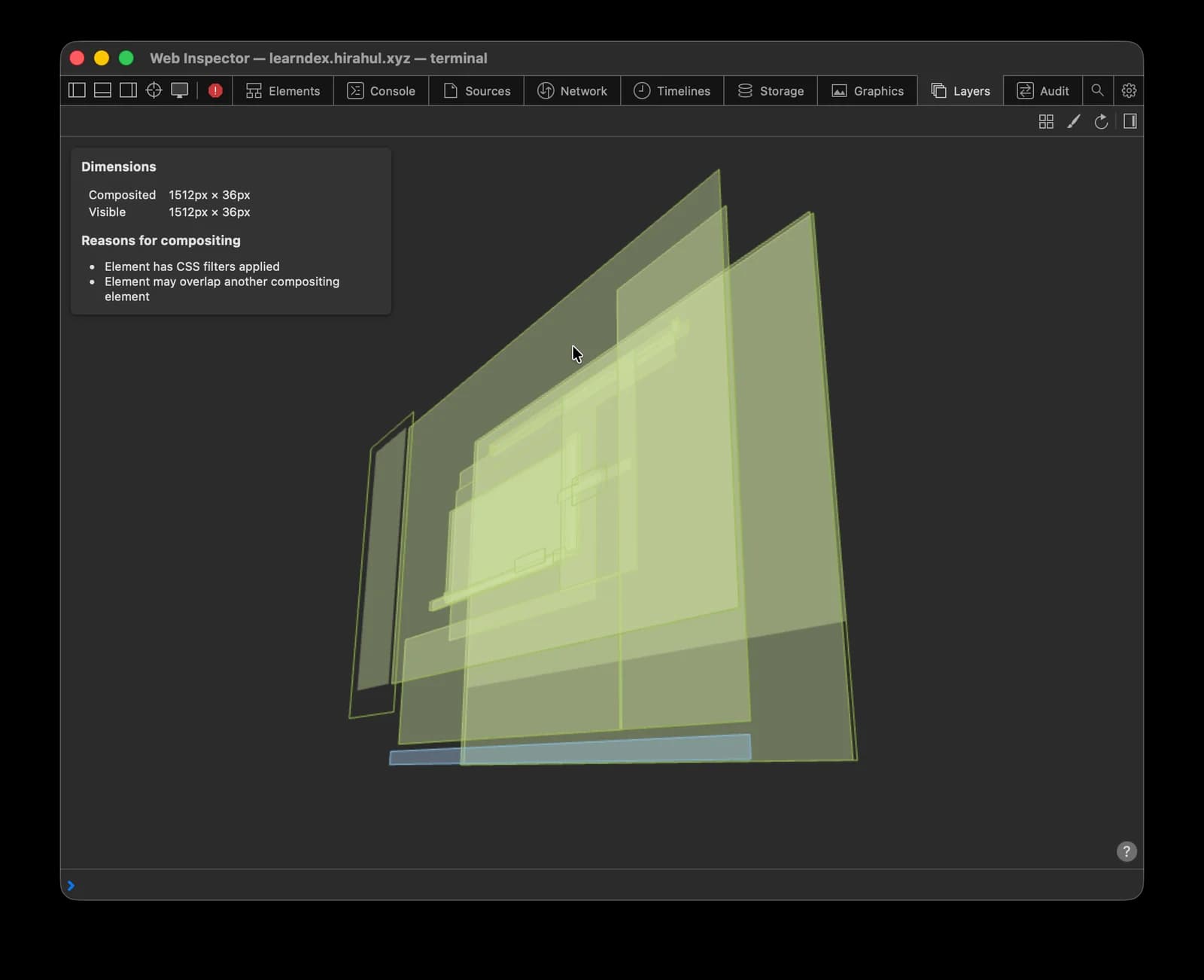Image resolution: width=1204 pixels, height=980 pixels.
Task: Toggle compositing borders grid icon
Action: click(x=1046, y=121)
